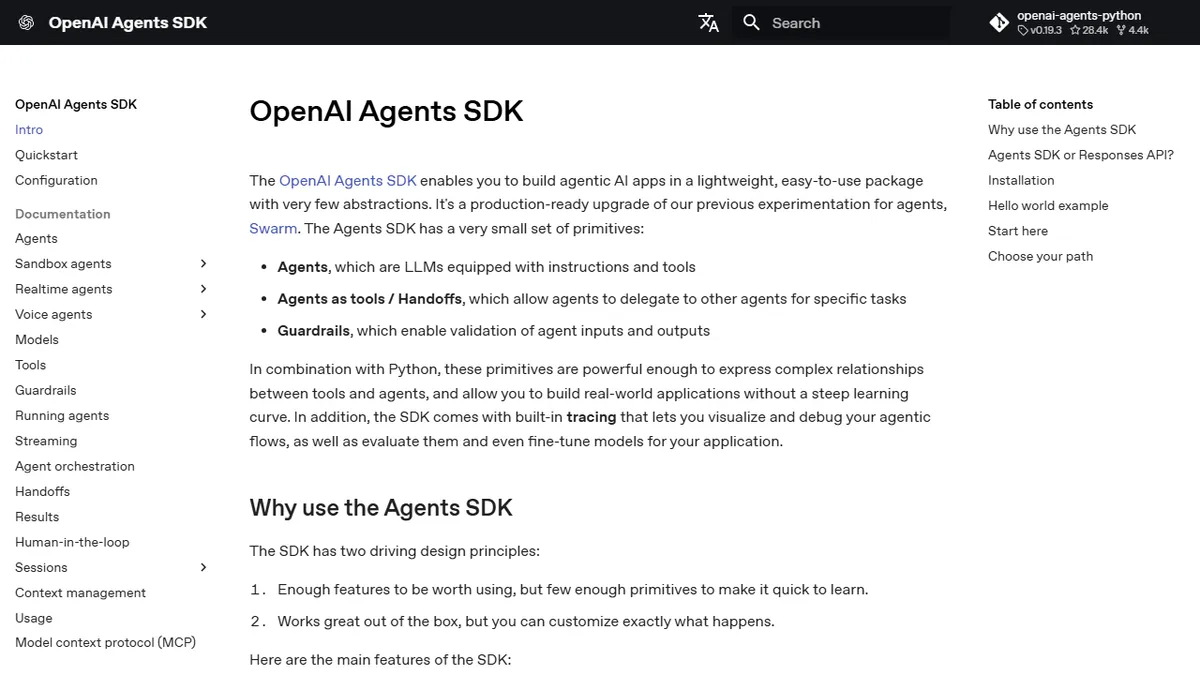Open Human-in-the-loop page
The width and height of the screenshot is (1200, 675).
(x=72, y=542)
